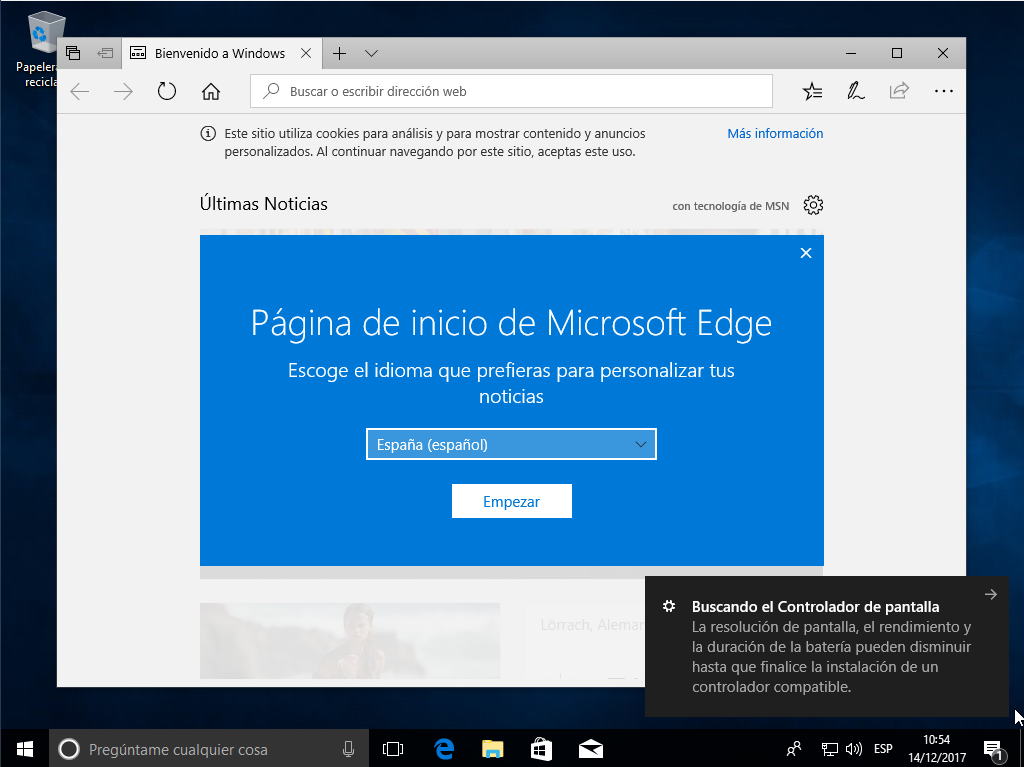Open Edge settings and more menu

(944, 91)
